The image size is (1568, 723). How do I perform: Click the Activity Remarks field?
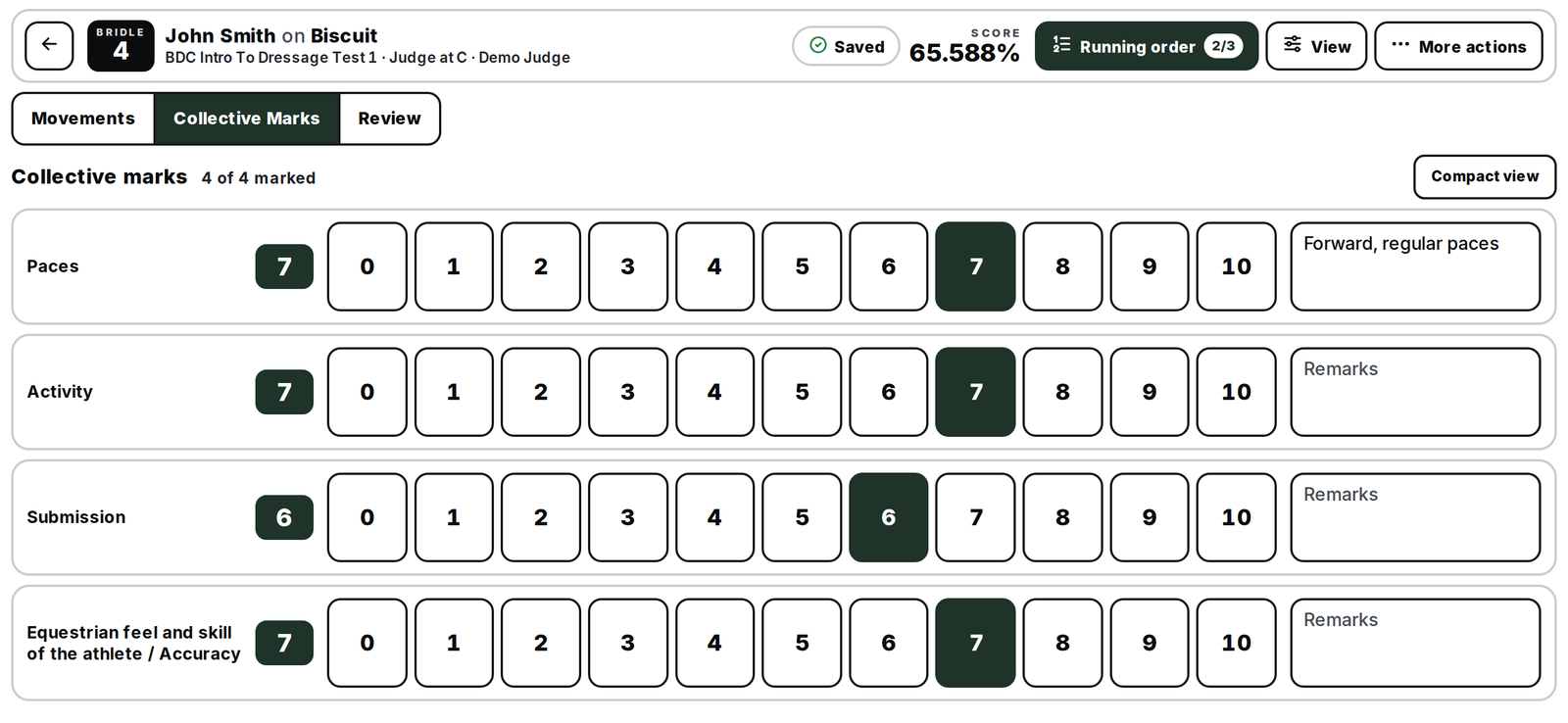pos(1415,392)
